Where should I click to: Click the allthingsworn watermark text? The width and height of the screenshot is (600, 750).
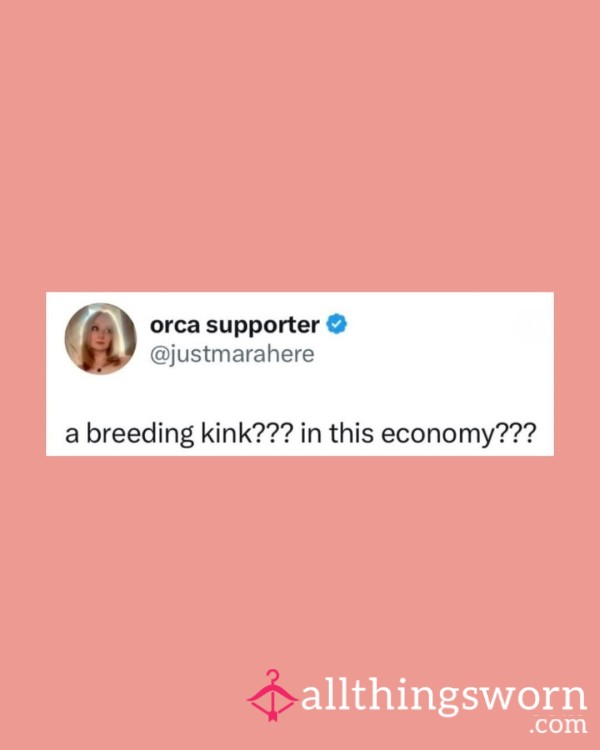444,699
